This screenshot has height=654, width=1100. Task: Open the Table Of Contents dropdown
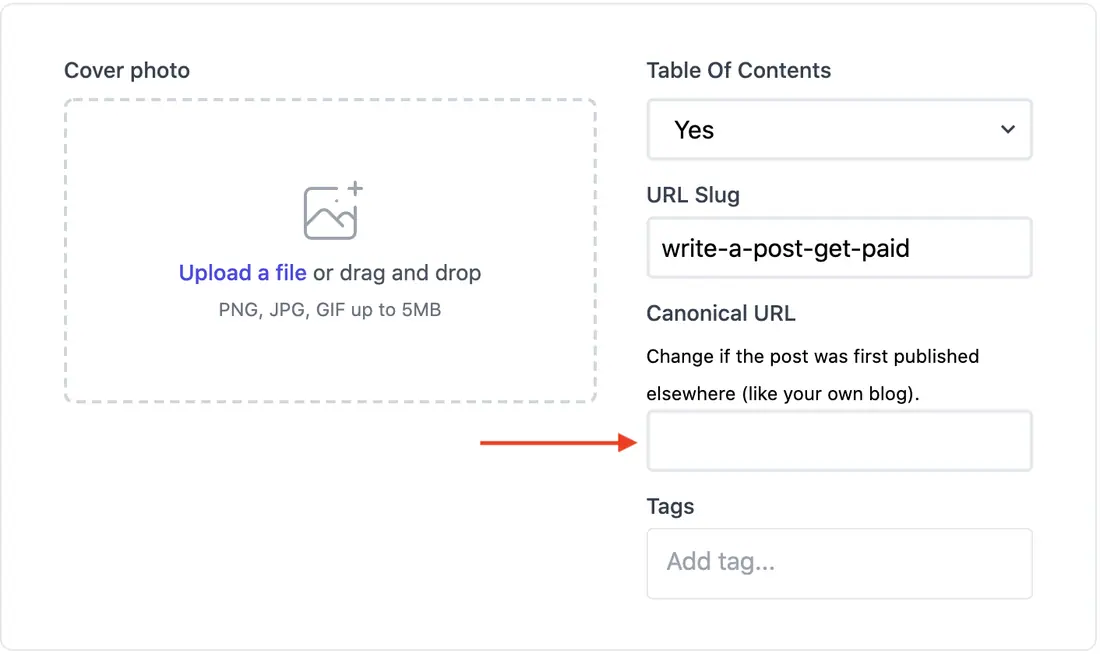coord(839,129)
